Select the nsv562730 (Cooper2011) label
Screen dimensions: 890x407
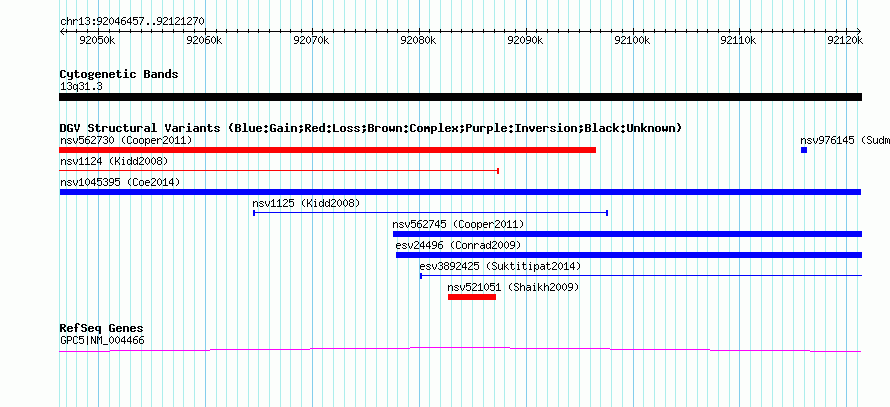click(x=126, y=140)
